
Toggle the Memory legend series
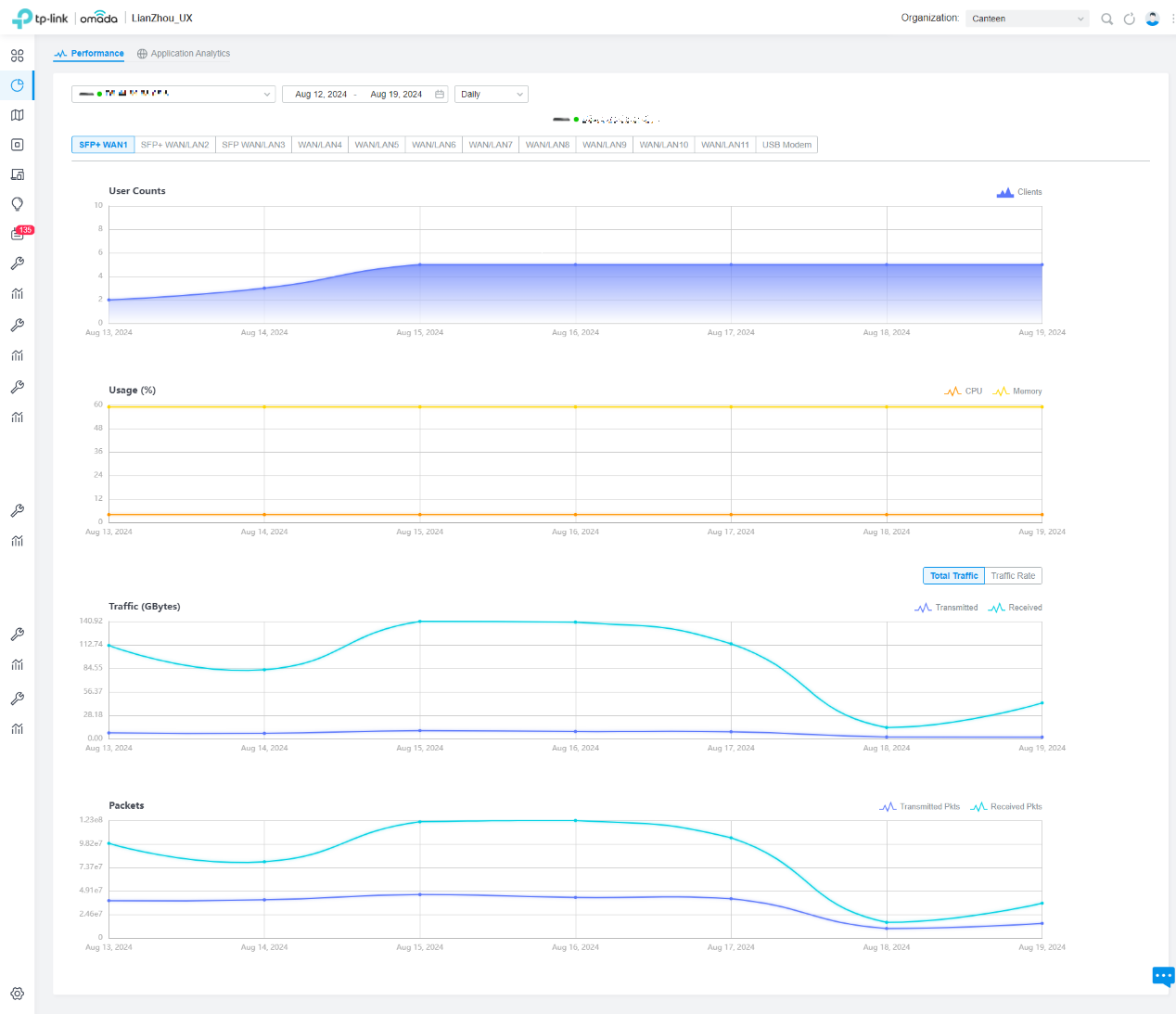coord(1017,391)
